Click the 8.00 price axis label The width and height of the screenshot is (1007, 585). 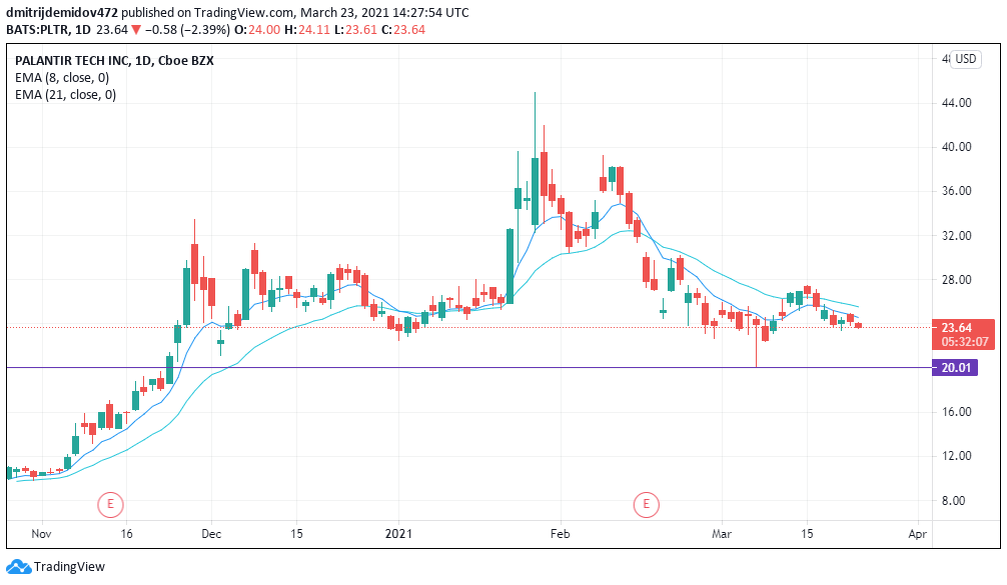click(954, 500)
